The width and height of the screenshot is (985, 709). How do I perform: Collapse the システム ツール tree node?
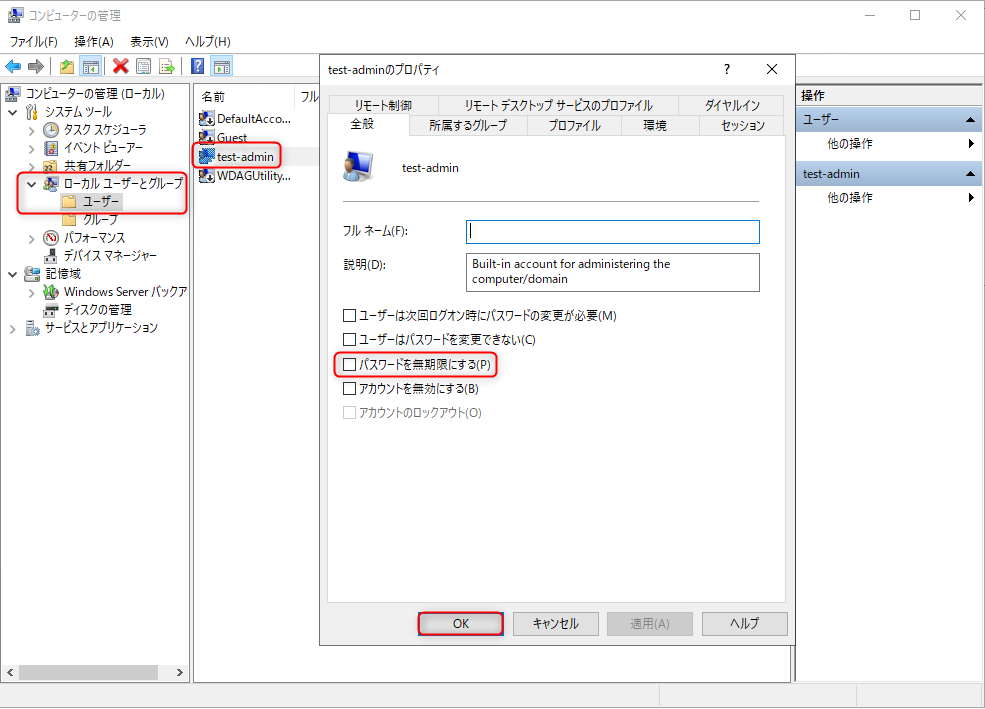13,112
